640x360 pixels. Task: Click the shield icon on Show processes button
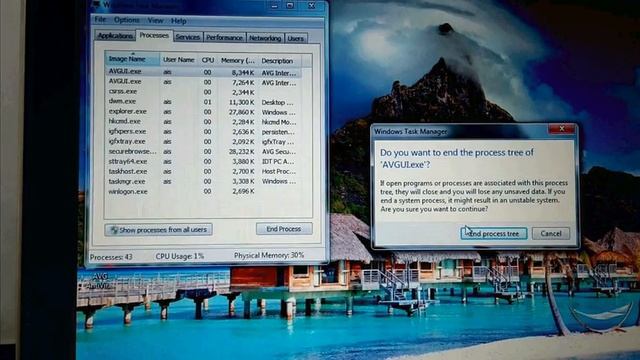pos(114,230)
